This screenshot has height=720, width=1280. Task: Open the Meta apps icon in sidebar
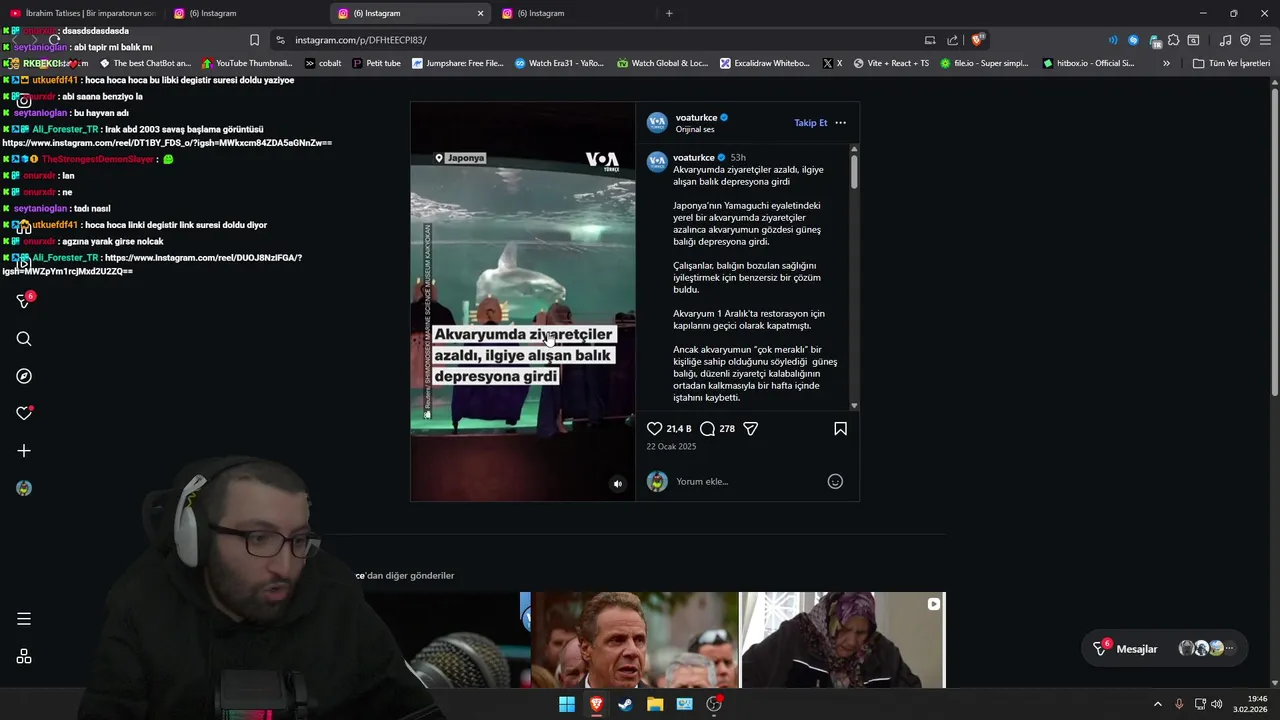point(24,657)
